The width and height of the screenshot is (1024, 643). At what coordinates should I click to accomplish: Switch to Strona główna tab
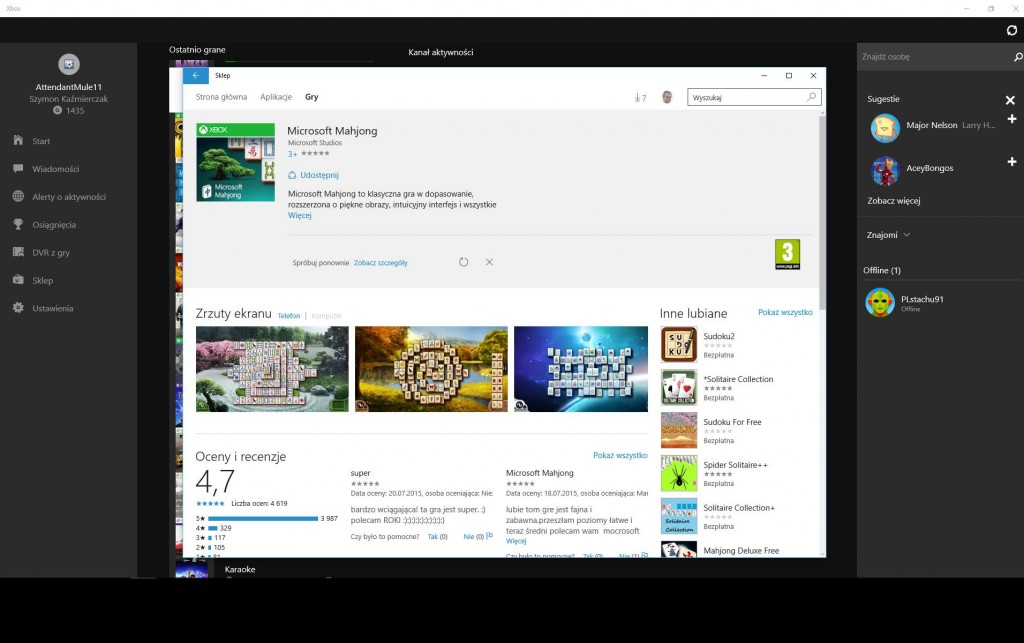click(221, 97)
